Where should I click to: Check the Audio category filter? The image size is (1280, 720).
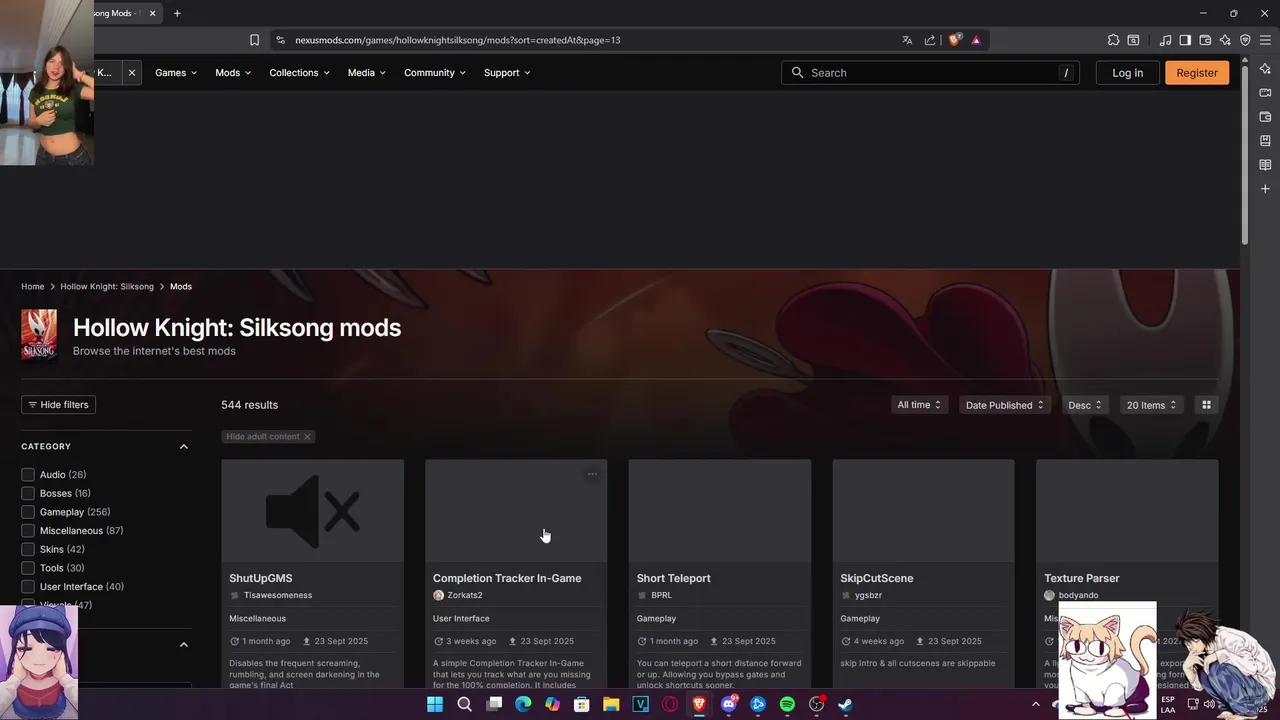point(28,475)
